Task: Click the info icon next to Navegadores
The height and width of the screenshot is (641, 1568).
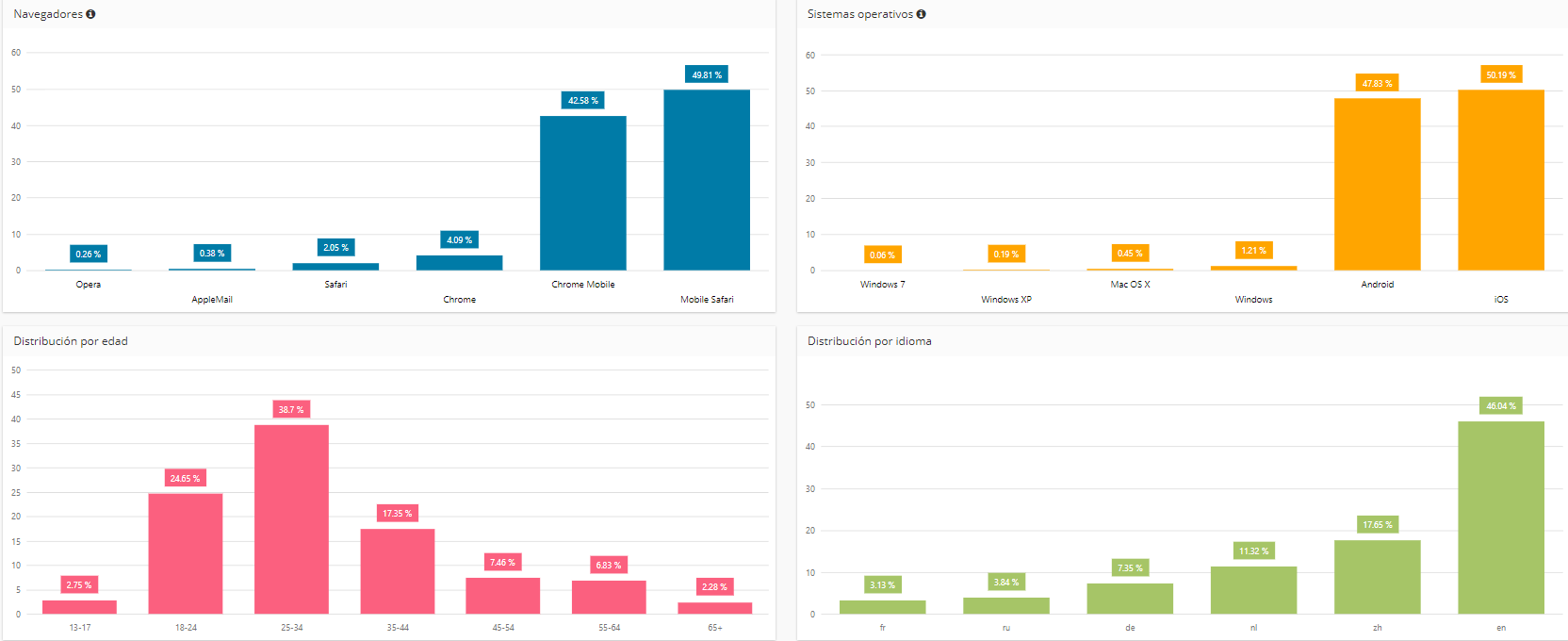Action: (x=90, y=14)
